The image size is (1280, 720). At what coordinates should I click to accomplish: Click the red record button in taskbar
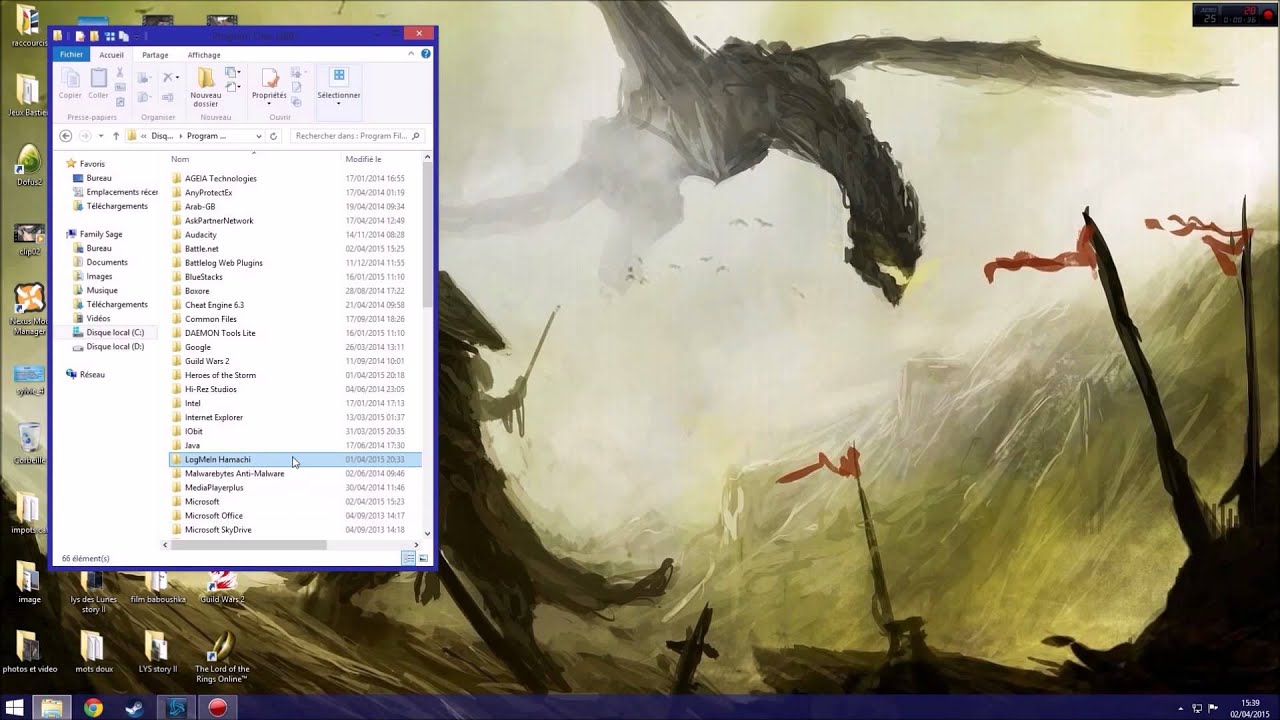coord(218,708)
